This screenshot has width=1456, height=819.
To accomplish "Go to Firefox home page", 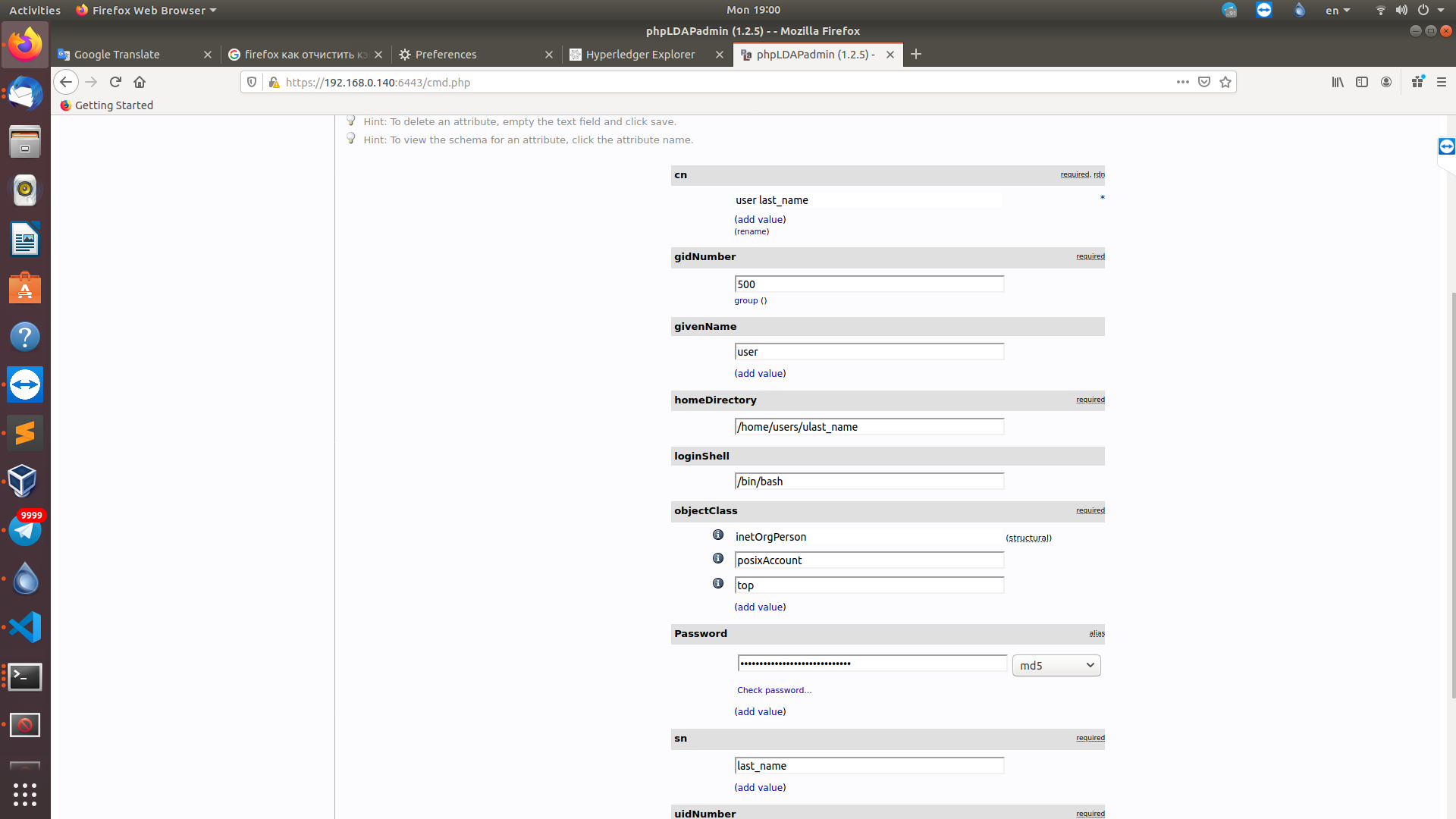I will (140, 82).
